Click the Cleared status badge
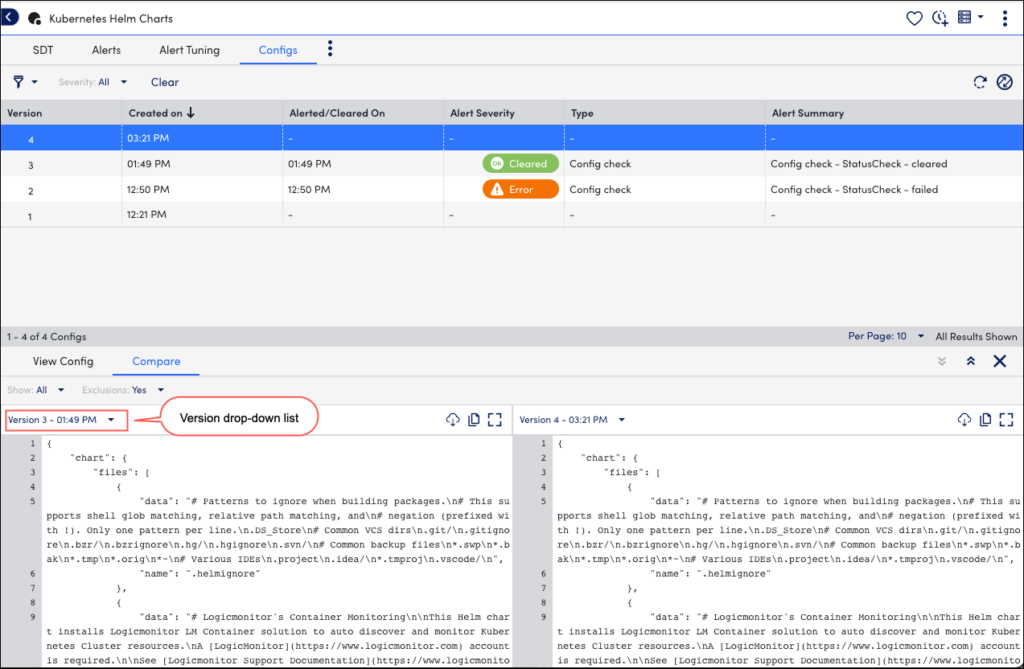The image size is (1024, 669). click(x=520, y=162)
